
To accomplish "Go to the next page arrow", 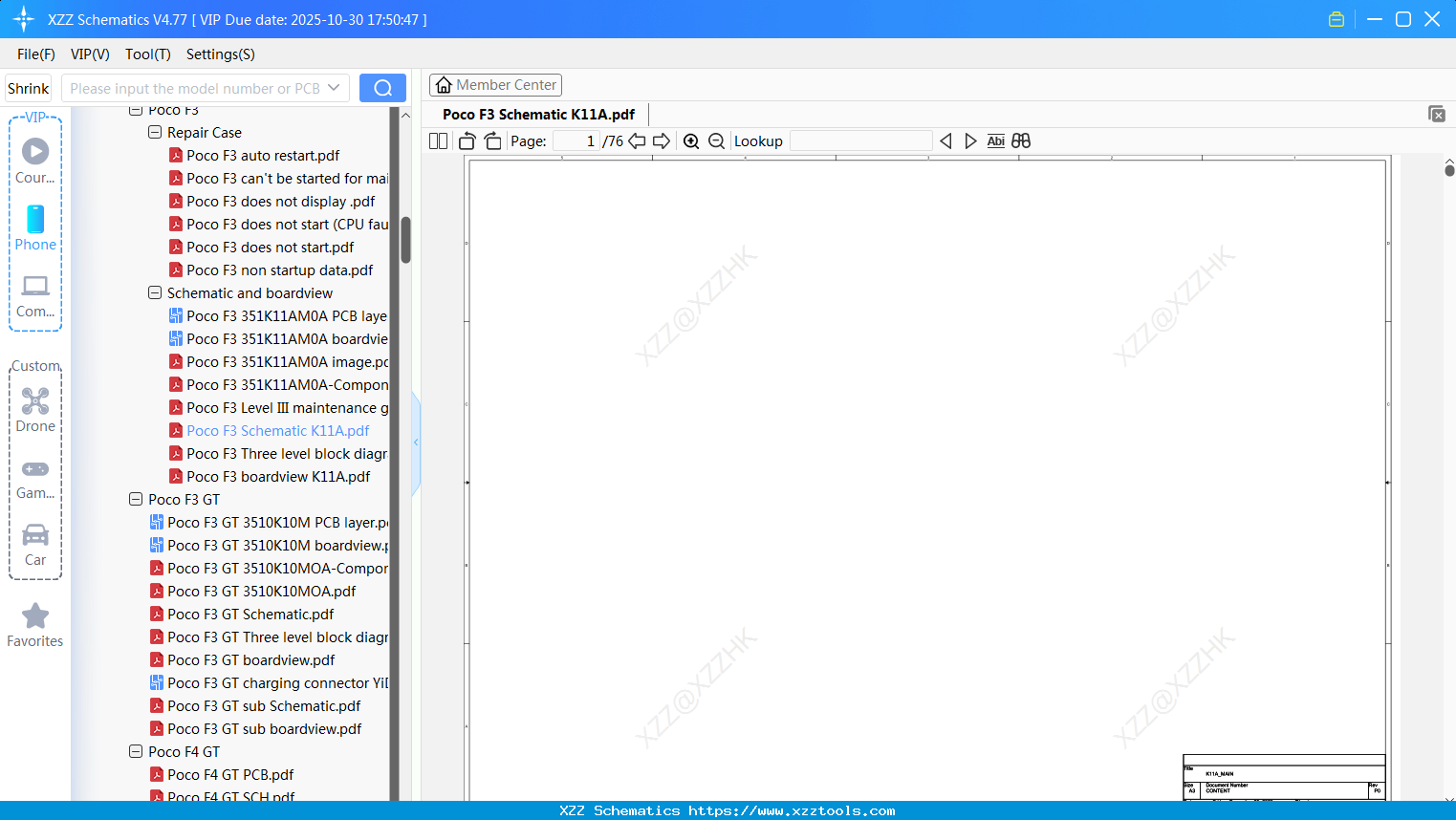I will (x=662, y=141).
